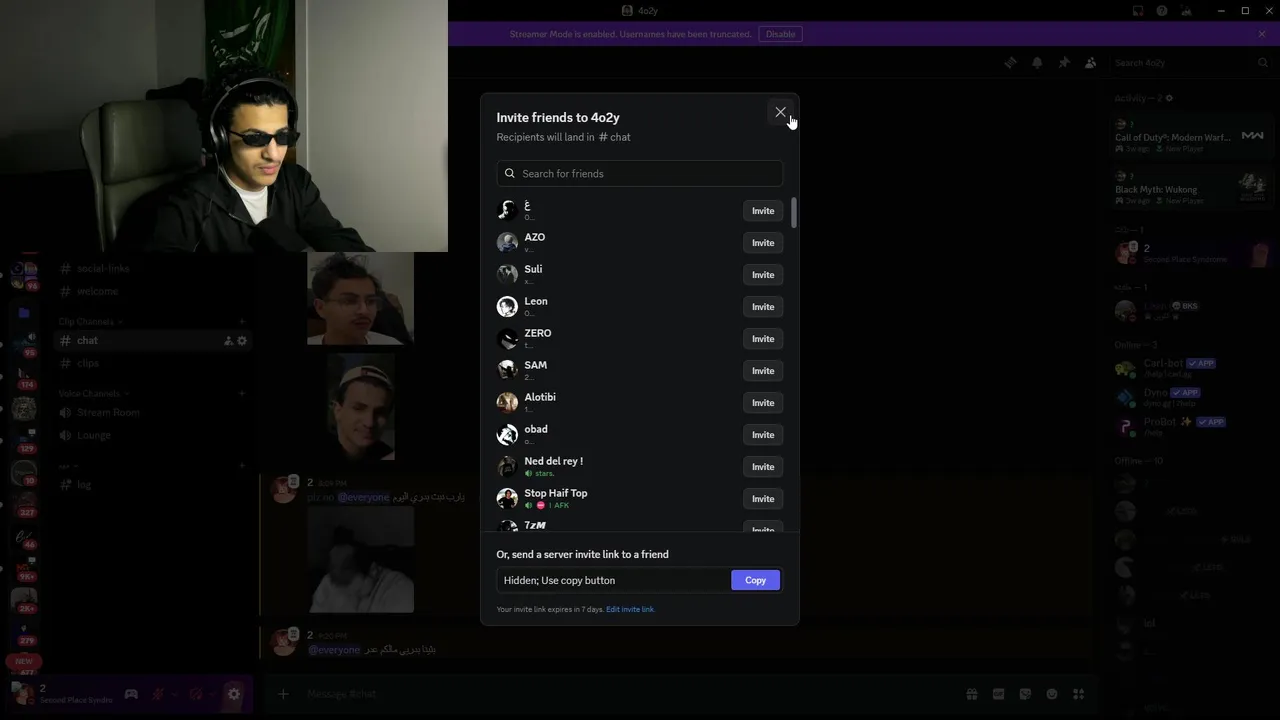
Task: Add a channel to Voice Channels
Action: (242, 394)
